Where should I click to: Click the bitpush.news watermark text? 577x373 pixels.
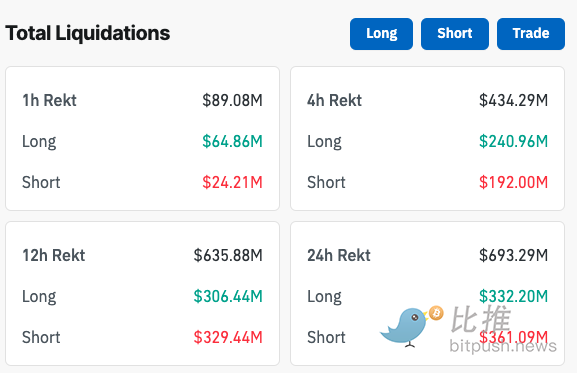point(503,346)
